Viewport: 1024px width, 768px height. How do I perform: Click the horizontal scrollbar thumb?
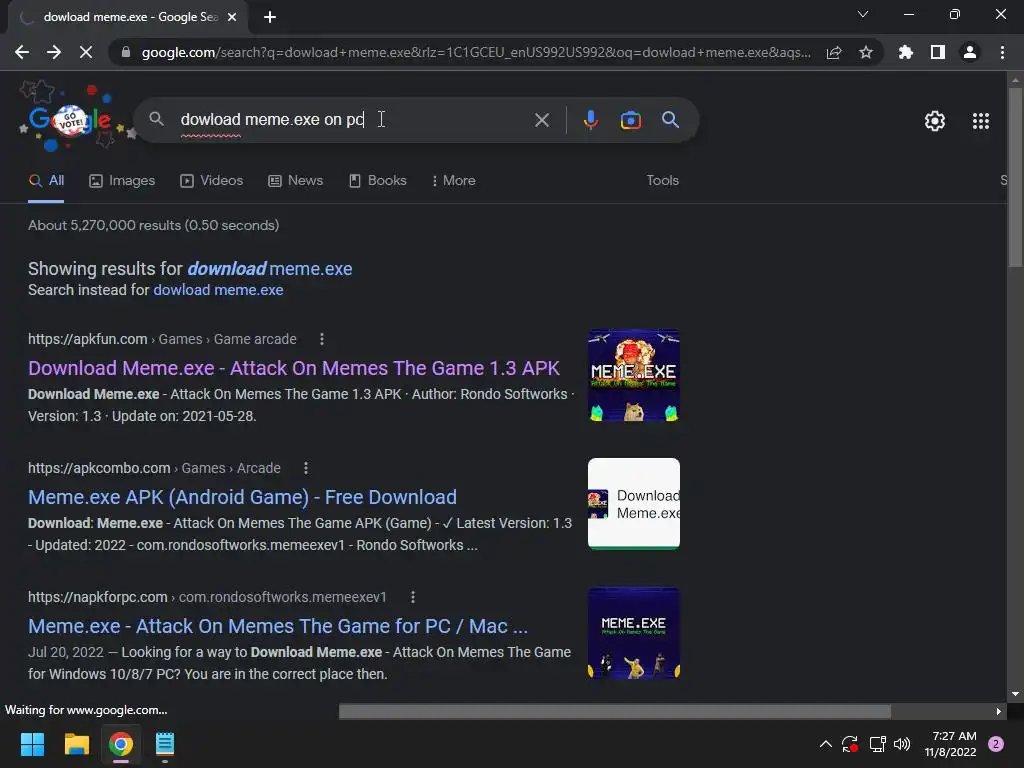(615, 711)
